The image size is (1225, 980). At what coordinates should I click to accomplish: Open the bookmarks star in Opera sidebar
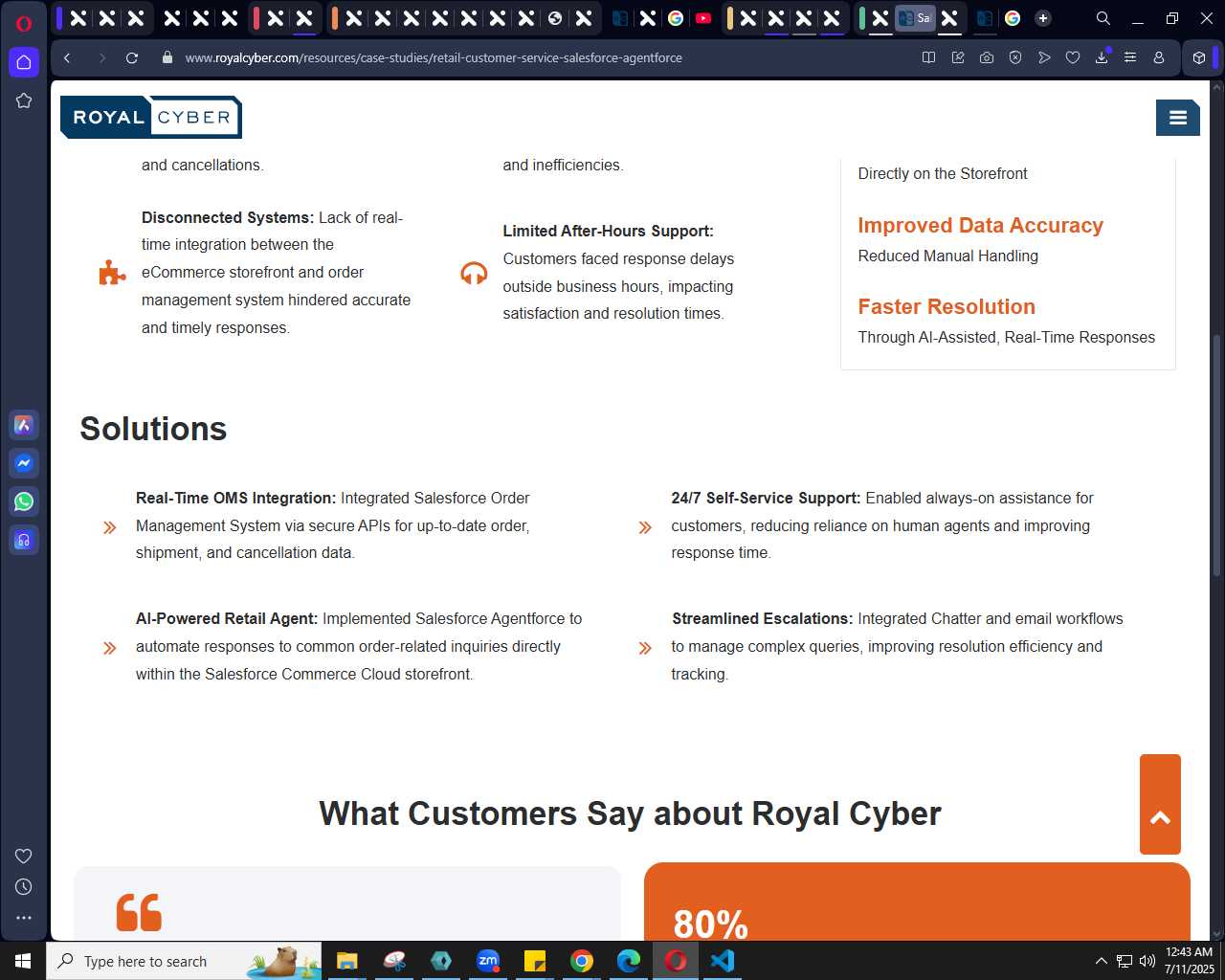tap(24, 100)
